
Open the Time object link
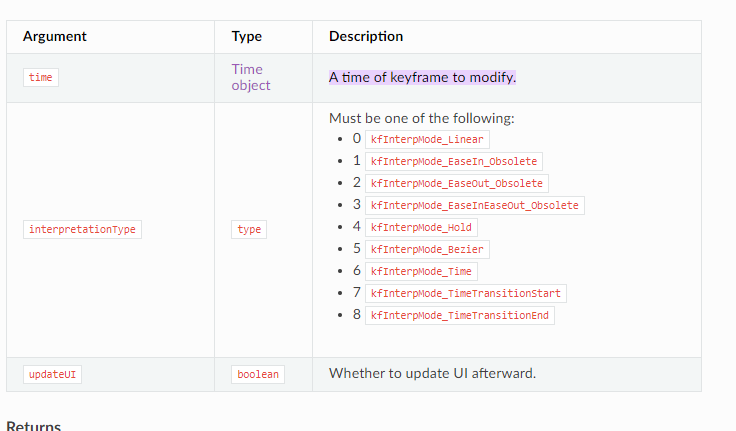(251, 77)
